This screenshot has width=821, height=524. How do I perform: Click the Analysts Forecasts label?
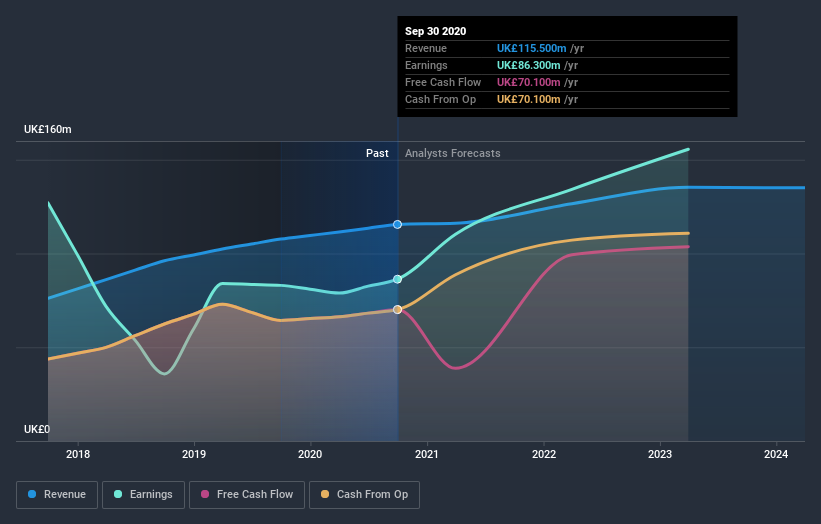[x=452, y=153]
